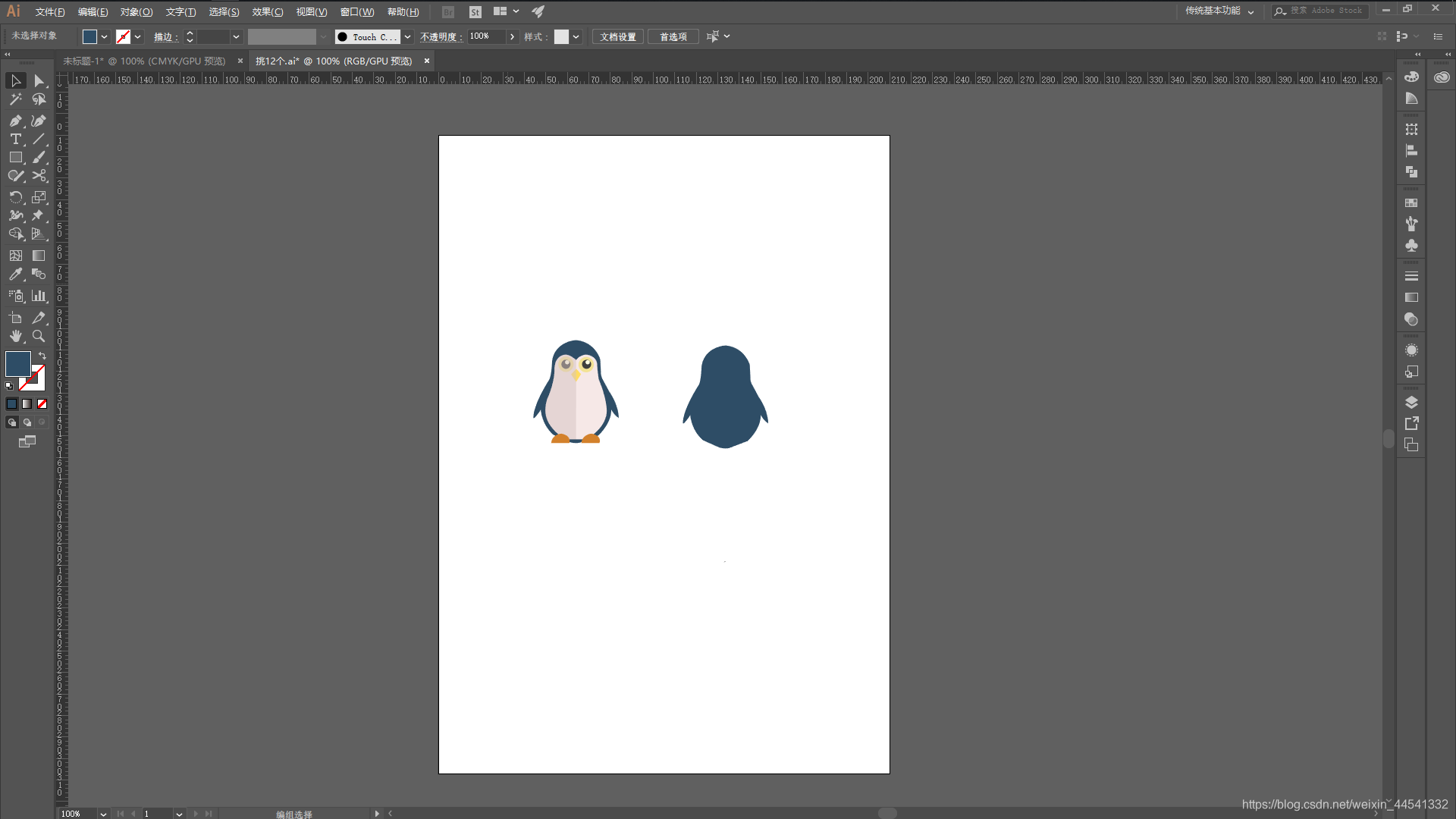The width and height of the screenshot is (1456, 819).
Task: Select the Selection tool arrow
Action: click(x=16, y=80)
